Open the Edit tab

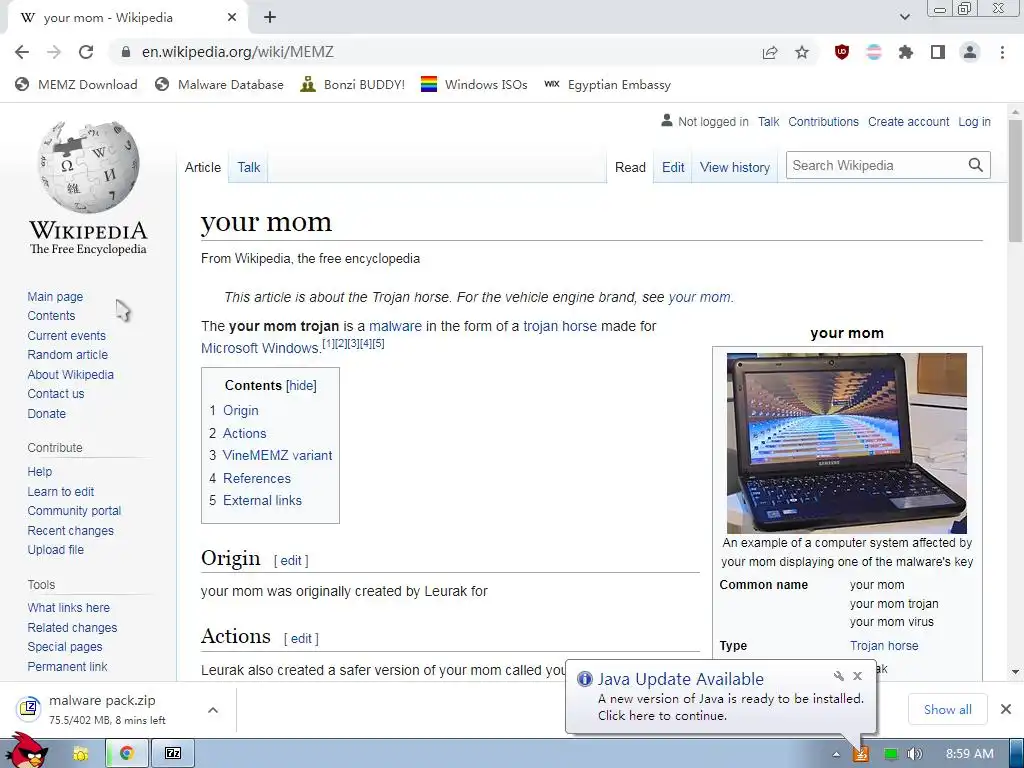[673, 167]
